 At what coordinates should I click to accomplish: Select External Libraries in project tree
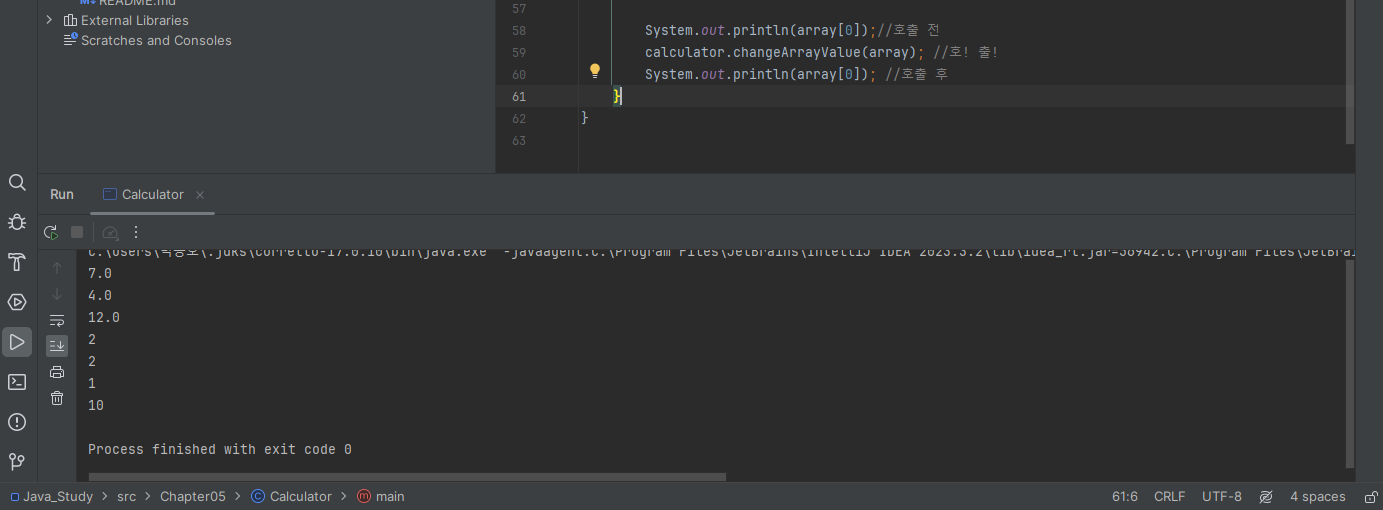click(x=134, y=20)
